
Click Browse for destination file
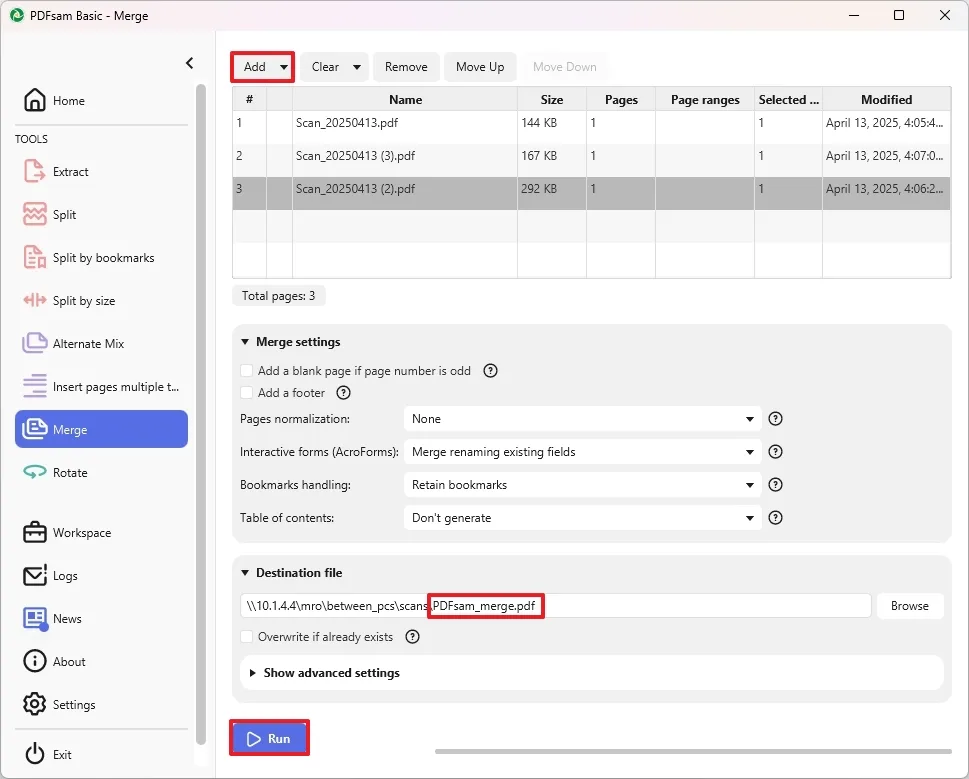coord(909,606)
